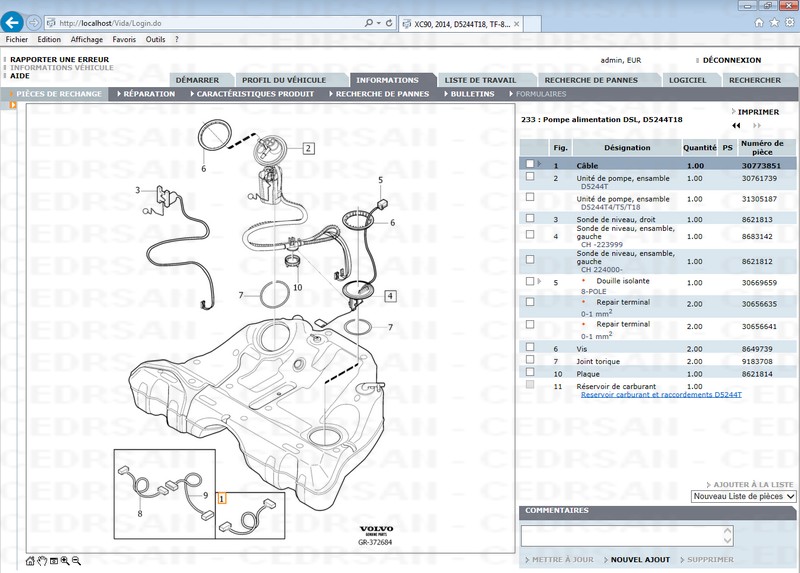Image resolution: width=800 pixels, height=573 pixels.
Task: Select the pan hand tool
Action: 41,561
